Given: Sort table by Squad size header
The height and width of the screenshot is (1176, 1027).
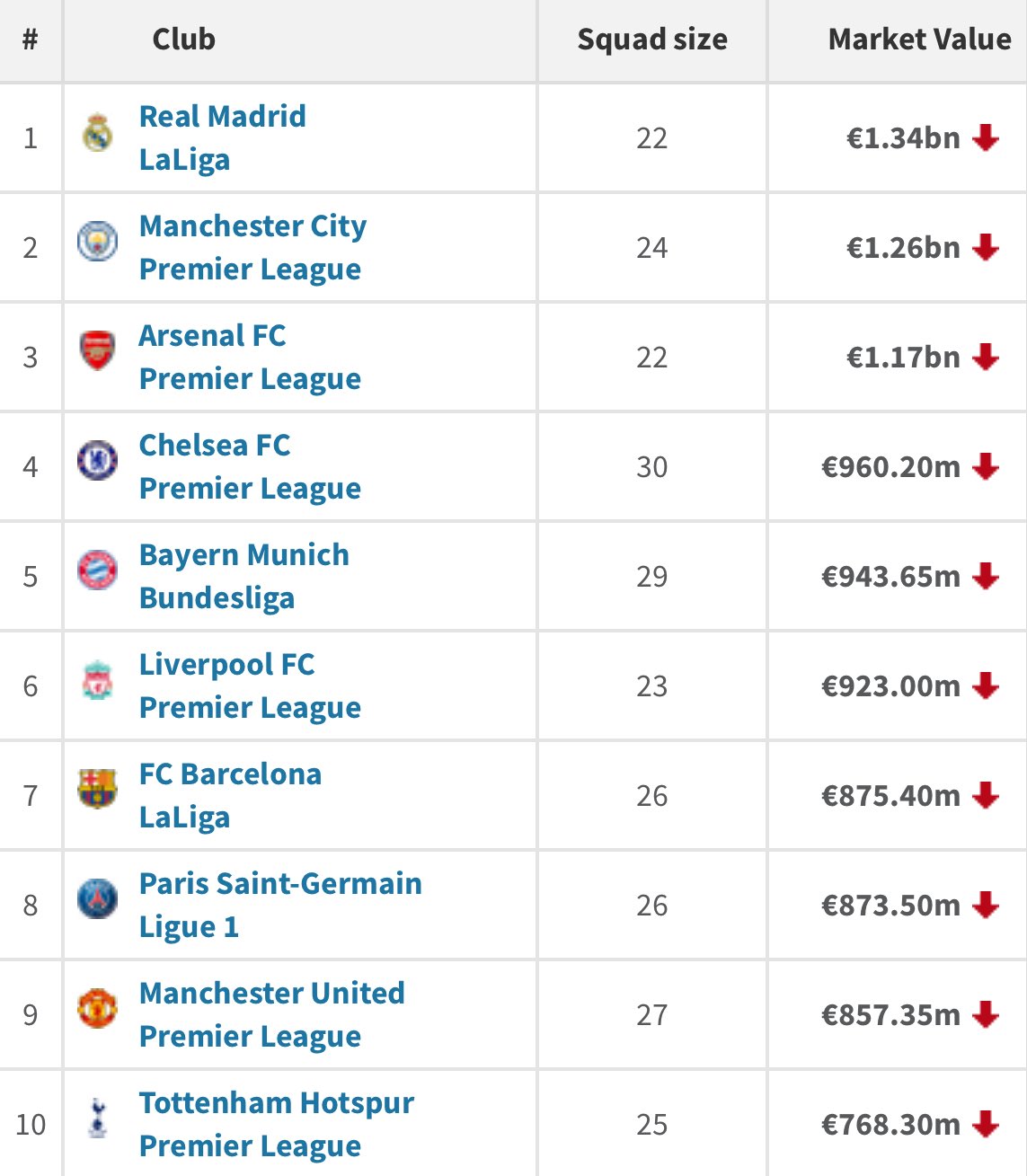Looking at the screenshot, I should click(x=652, y=40).
